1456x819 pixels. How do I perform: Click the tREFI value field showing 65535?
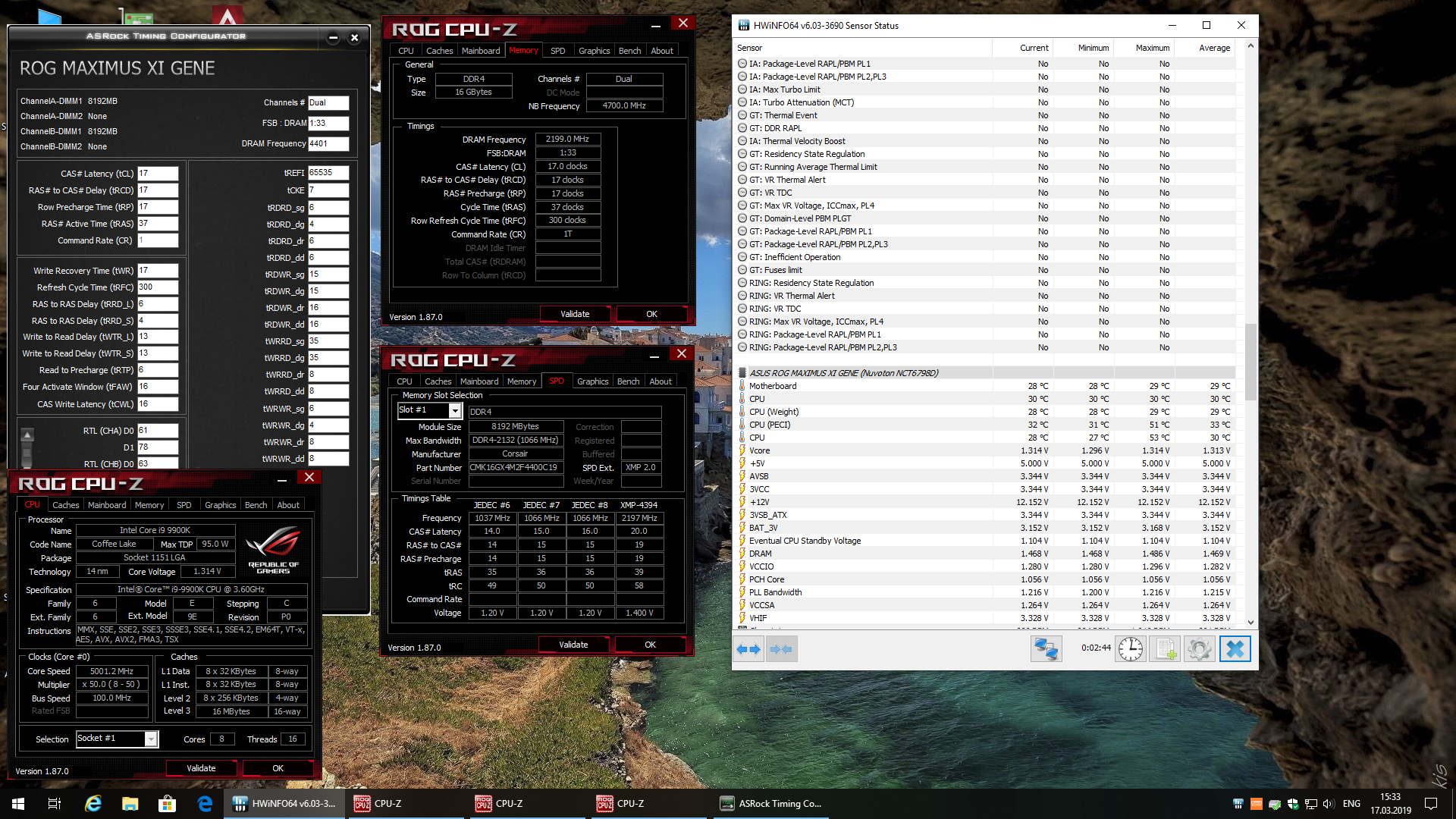click(328, 173)
